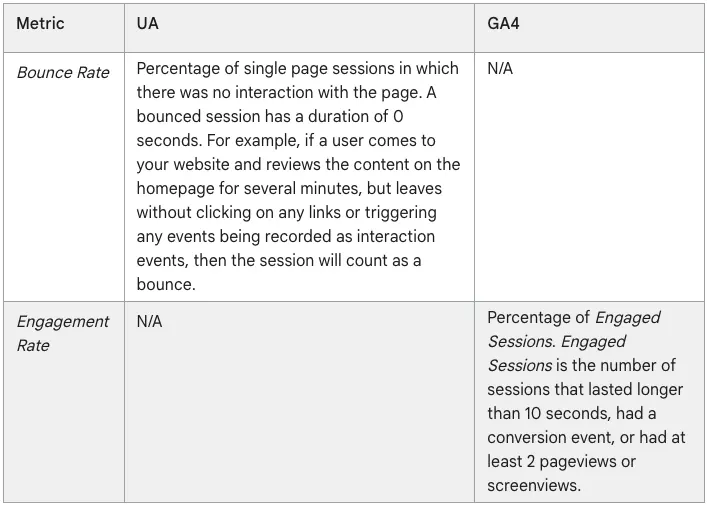Click the UA column header
707x505 pixels.
tap(147, 23)
